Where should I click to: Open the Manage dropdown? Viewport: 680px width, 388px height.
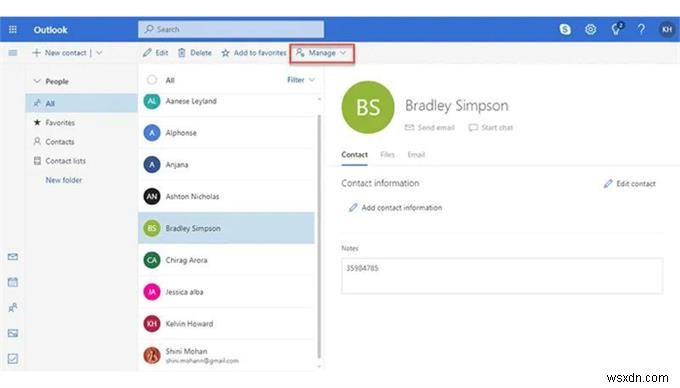click(322, 53)
